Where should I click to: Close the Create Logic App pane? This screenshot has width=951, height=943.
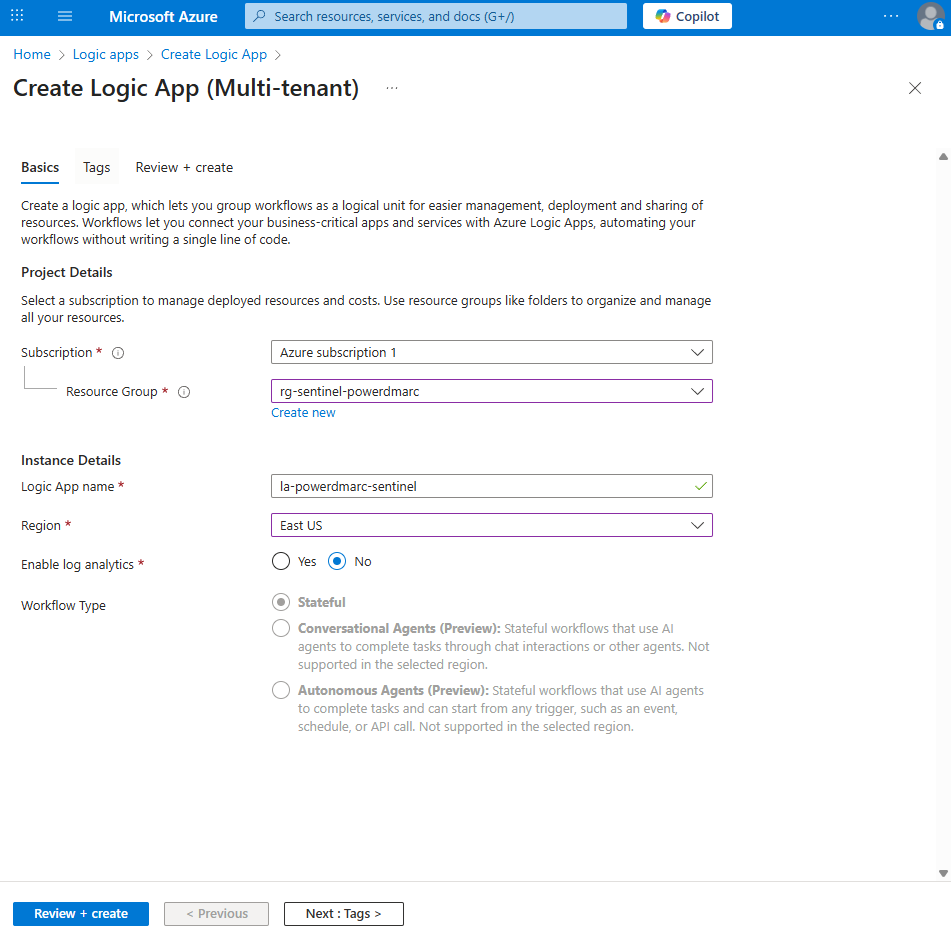pos(915,89)
